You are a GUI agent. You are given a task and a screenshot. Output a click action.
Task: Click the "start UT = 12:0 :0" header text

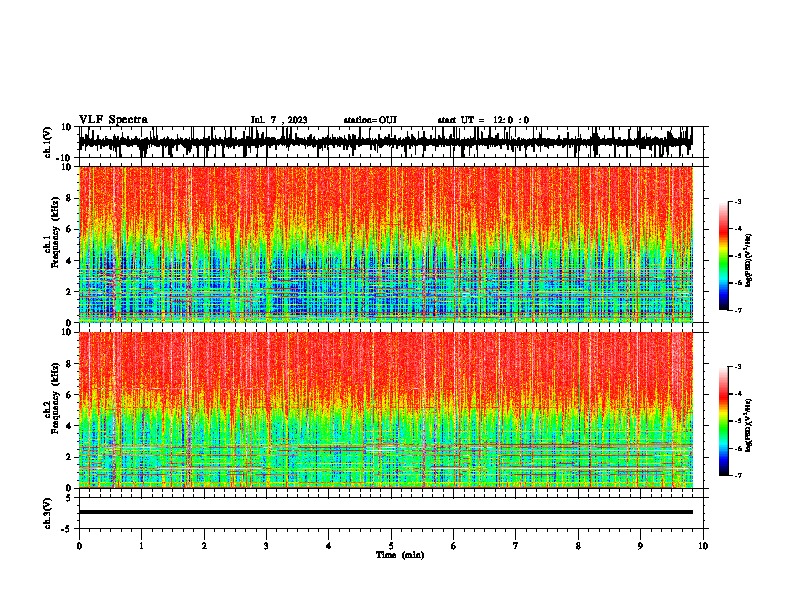point(483,120)
